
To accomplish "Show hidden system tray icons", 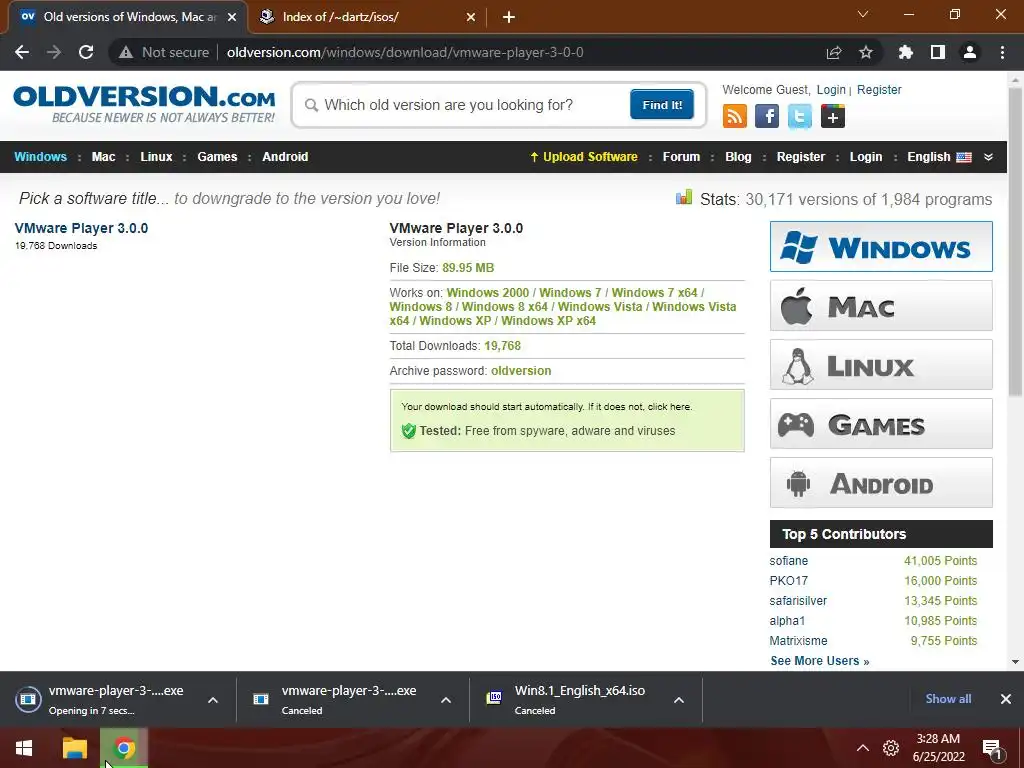I will pyautogui.click(x=863, y=748).
